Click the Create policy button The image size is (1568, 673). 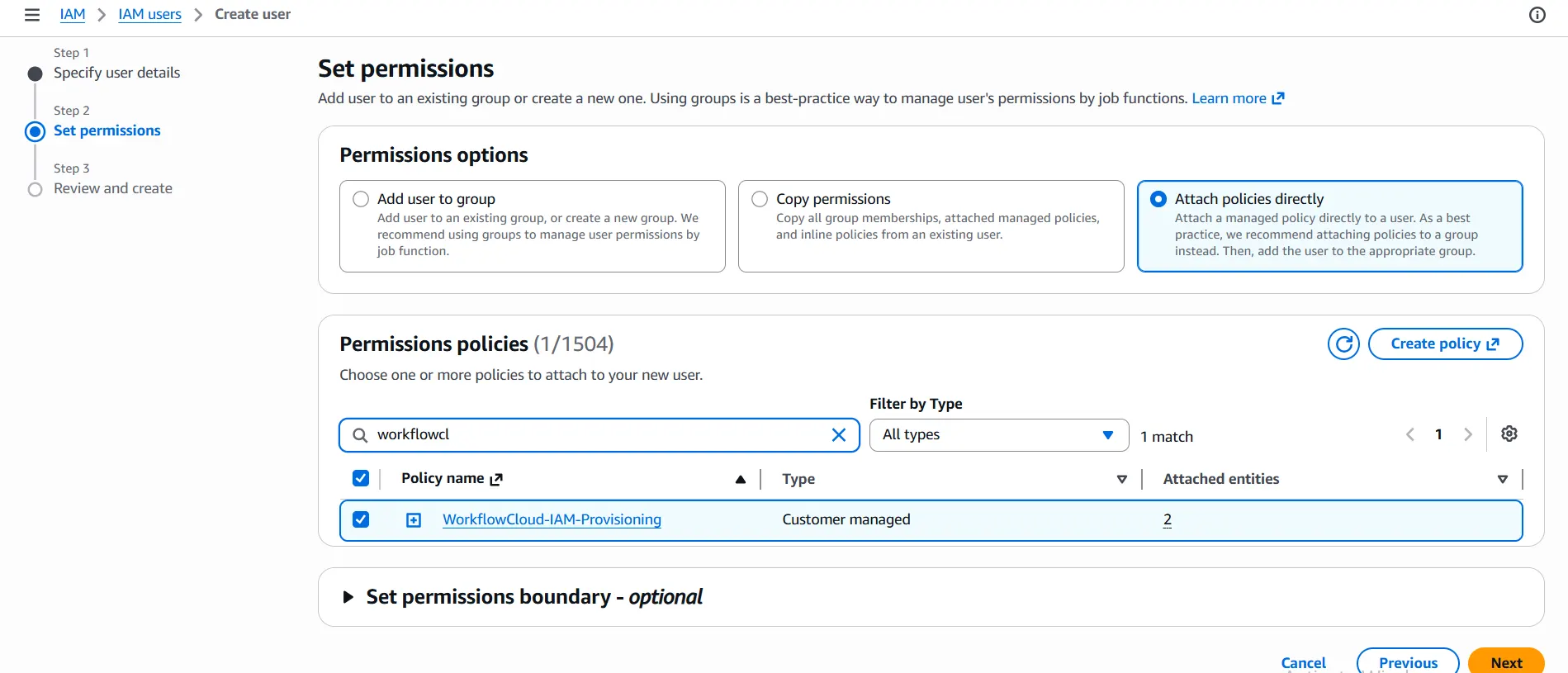click(x=1445, y=344)
